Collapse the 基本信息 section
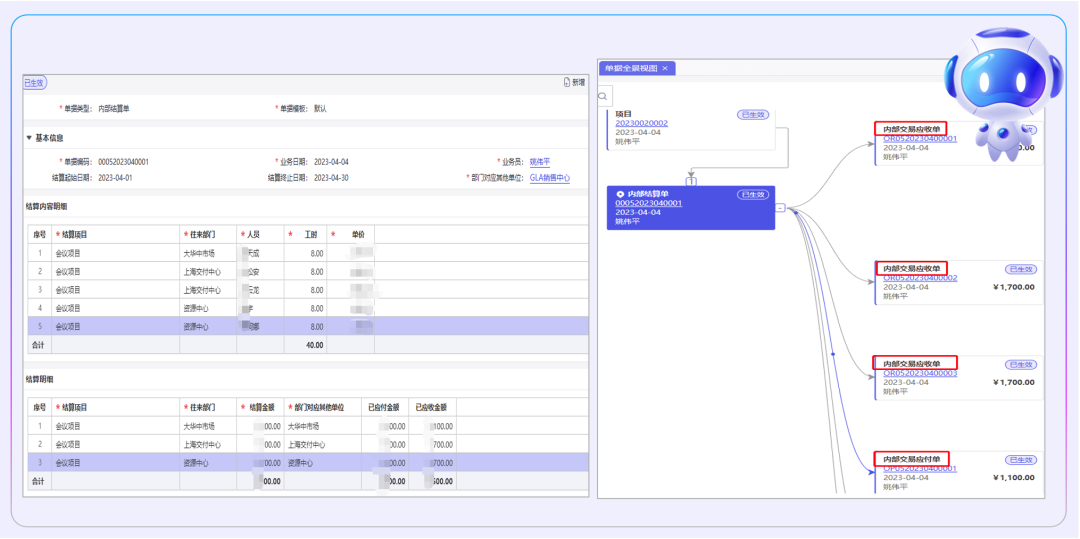Viewport: 1080px width, 539px height. coord(29,138)
